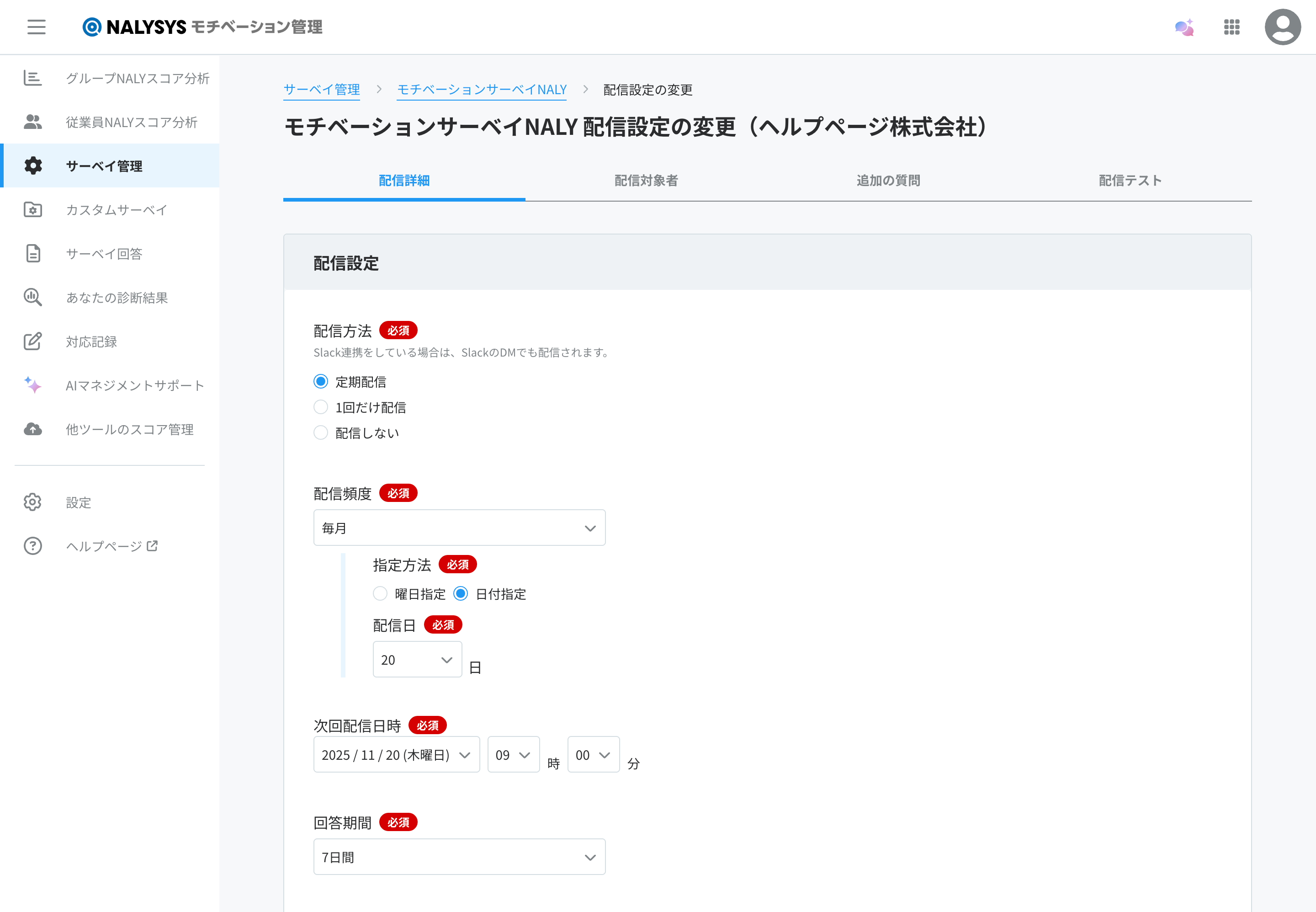
Task: Click the 他ツールのスコア管理 cloud icon
Action: [x=32, y=429]
